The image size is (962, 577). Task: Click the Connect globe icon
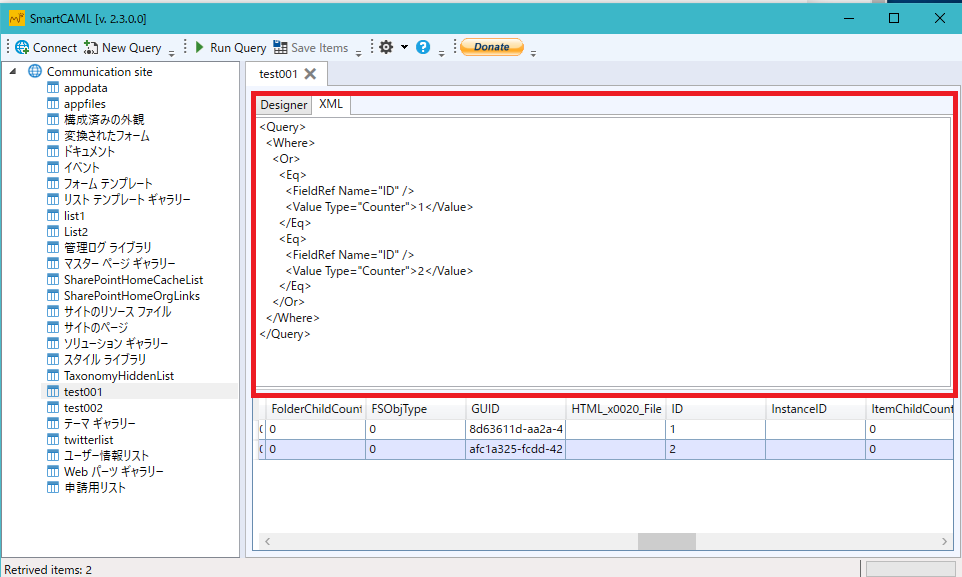[x=22, y=47]
